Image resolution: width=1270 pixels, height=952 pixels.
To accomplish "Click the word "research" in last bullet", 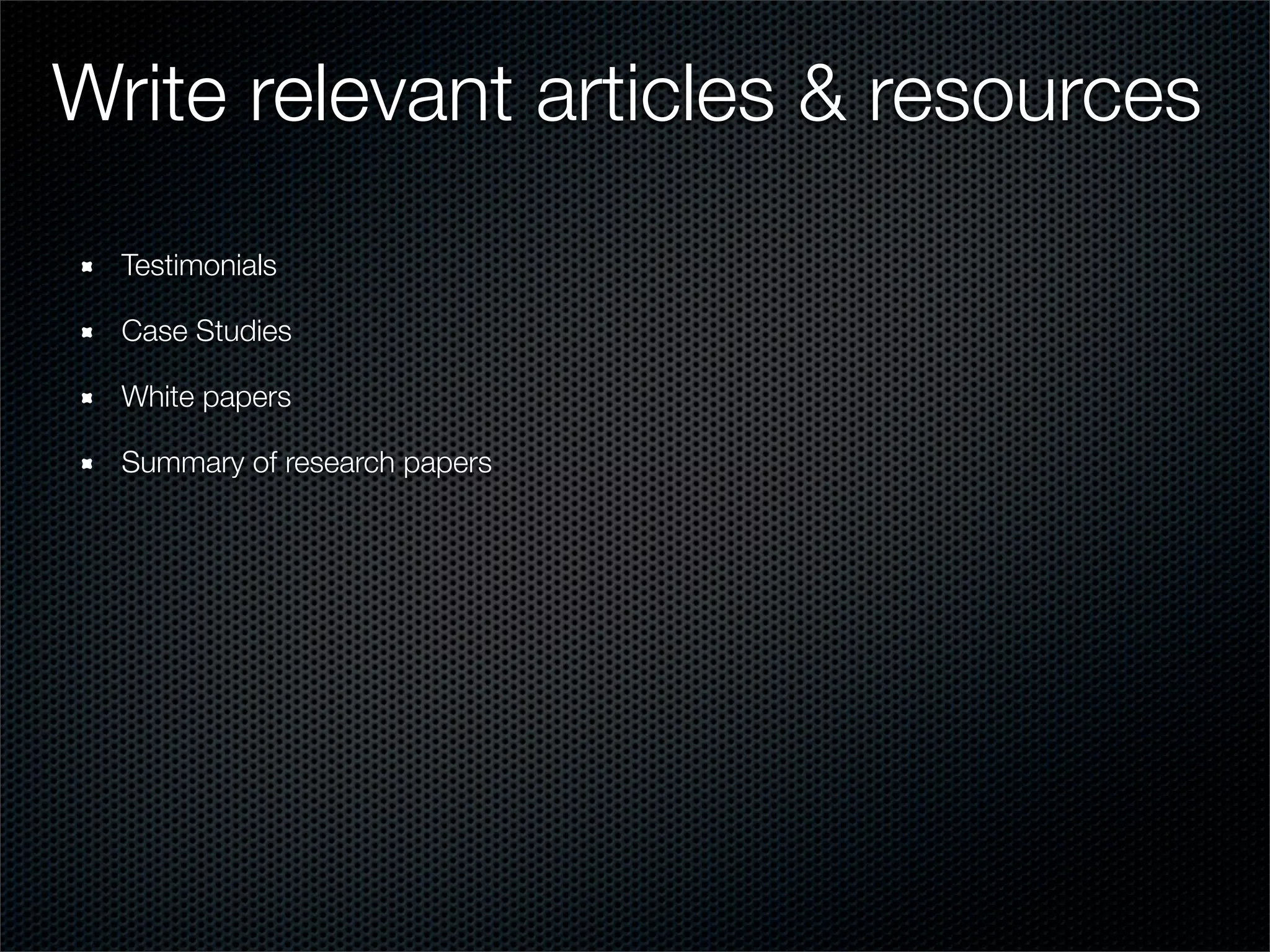I will point(339,462).
